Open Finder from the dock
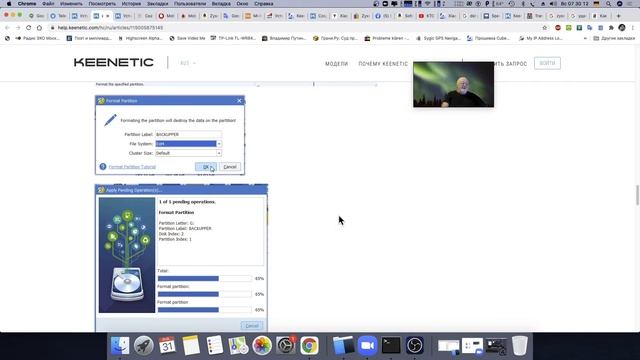 point(120,346)
